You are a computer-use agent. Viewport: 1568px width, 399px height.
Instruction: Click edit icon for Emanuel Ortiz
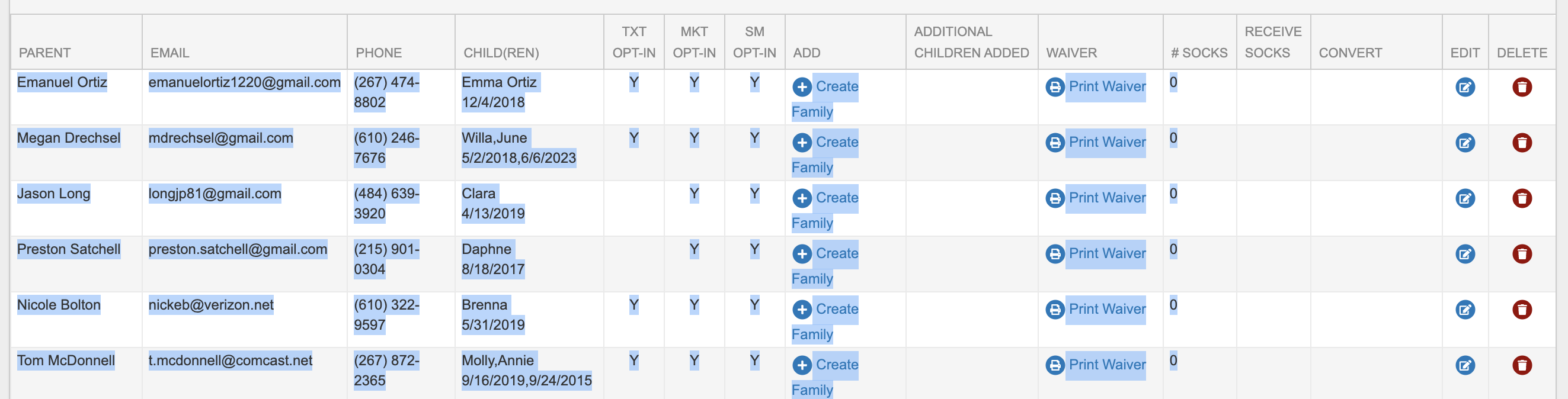[1464, 87]
